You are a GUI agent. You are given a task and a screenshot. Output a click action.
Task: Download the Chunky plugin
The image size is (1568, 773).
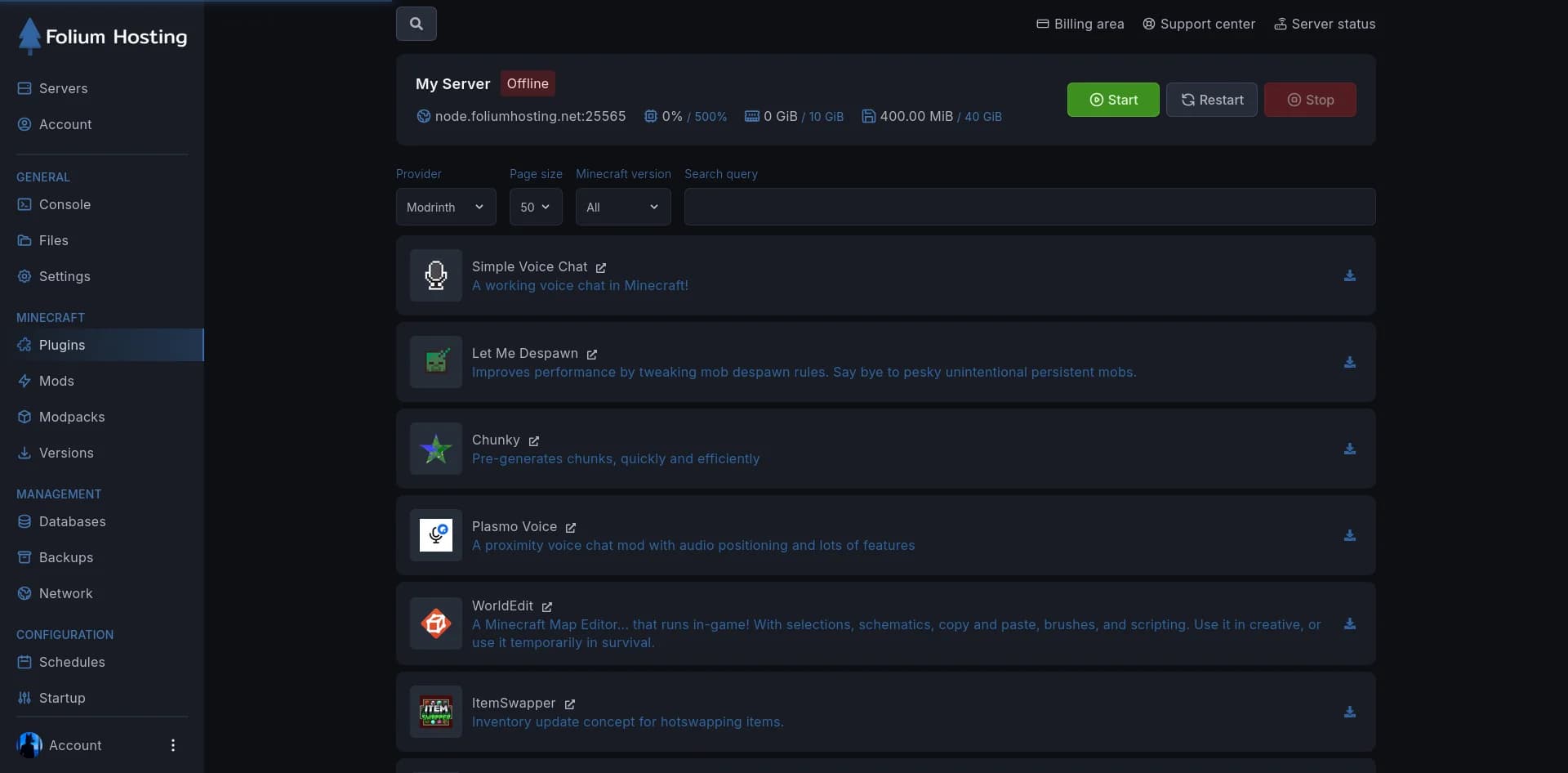[1350, 449]
